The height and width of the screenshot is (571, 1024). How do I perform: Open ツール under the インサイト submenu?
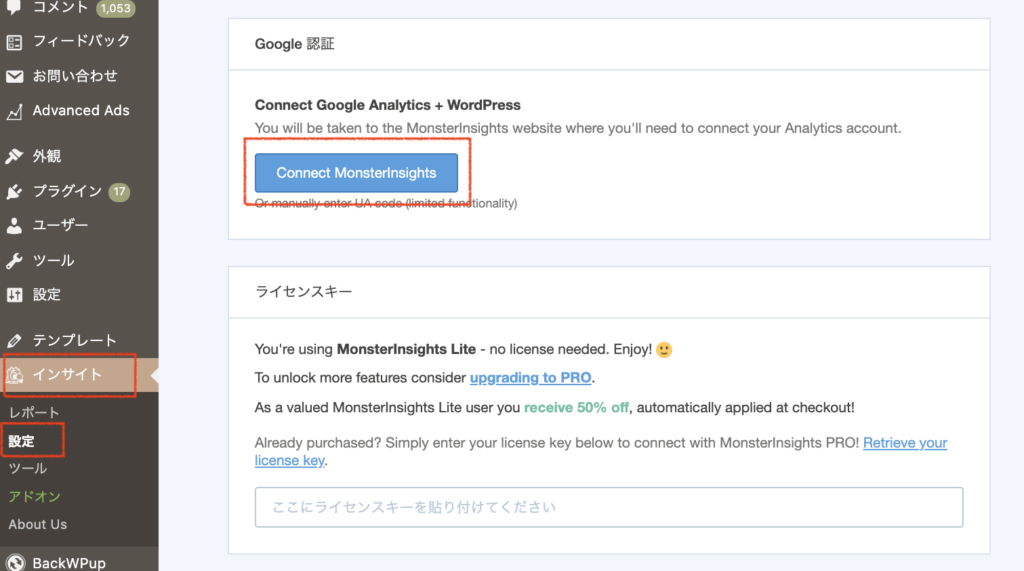point(27,468)
